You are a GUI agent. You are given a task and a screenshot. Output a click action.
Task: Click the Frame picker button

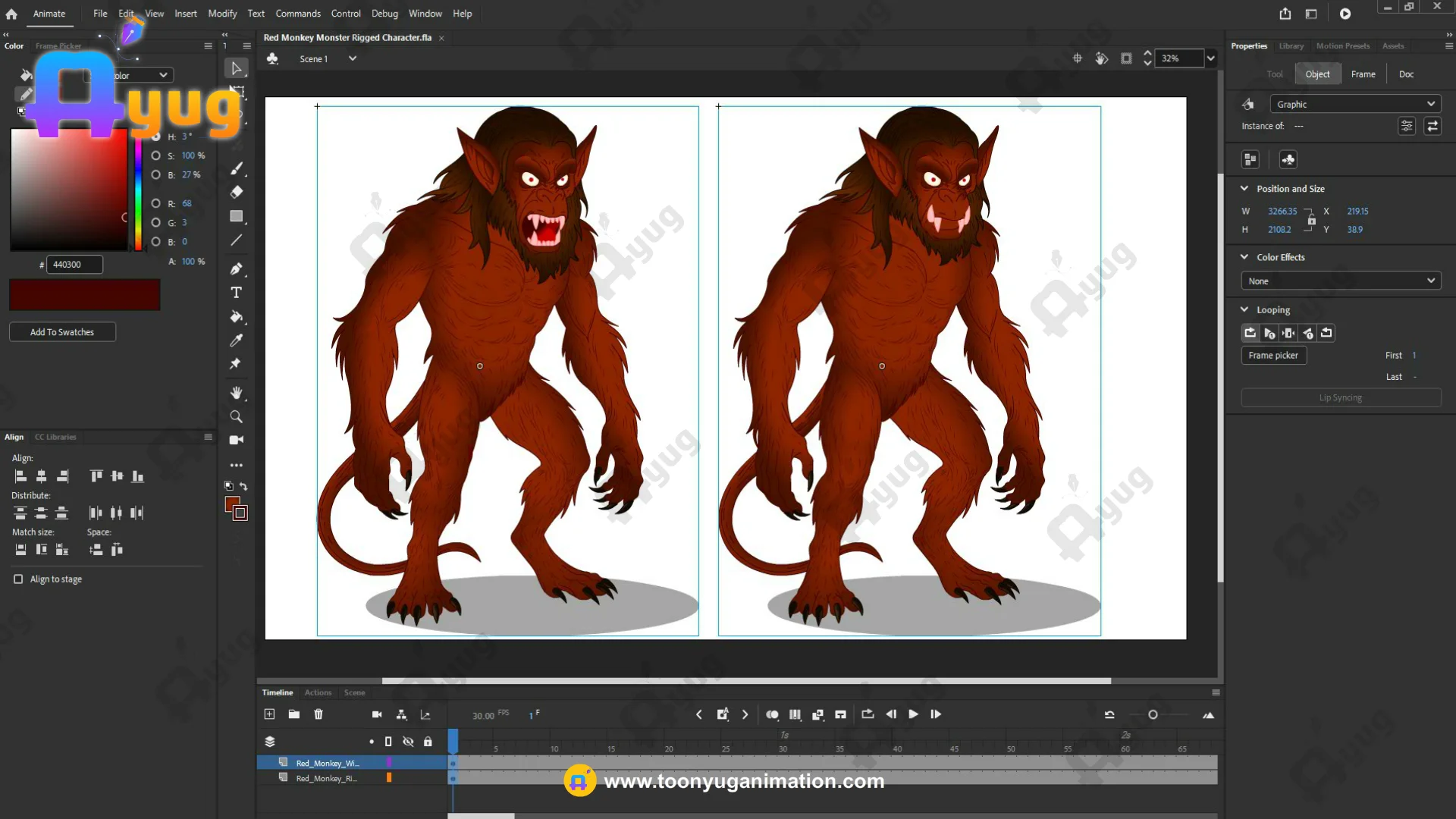point(1273,356)
